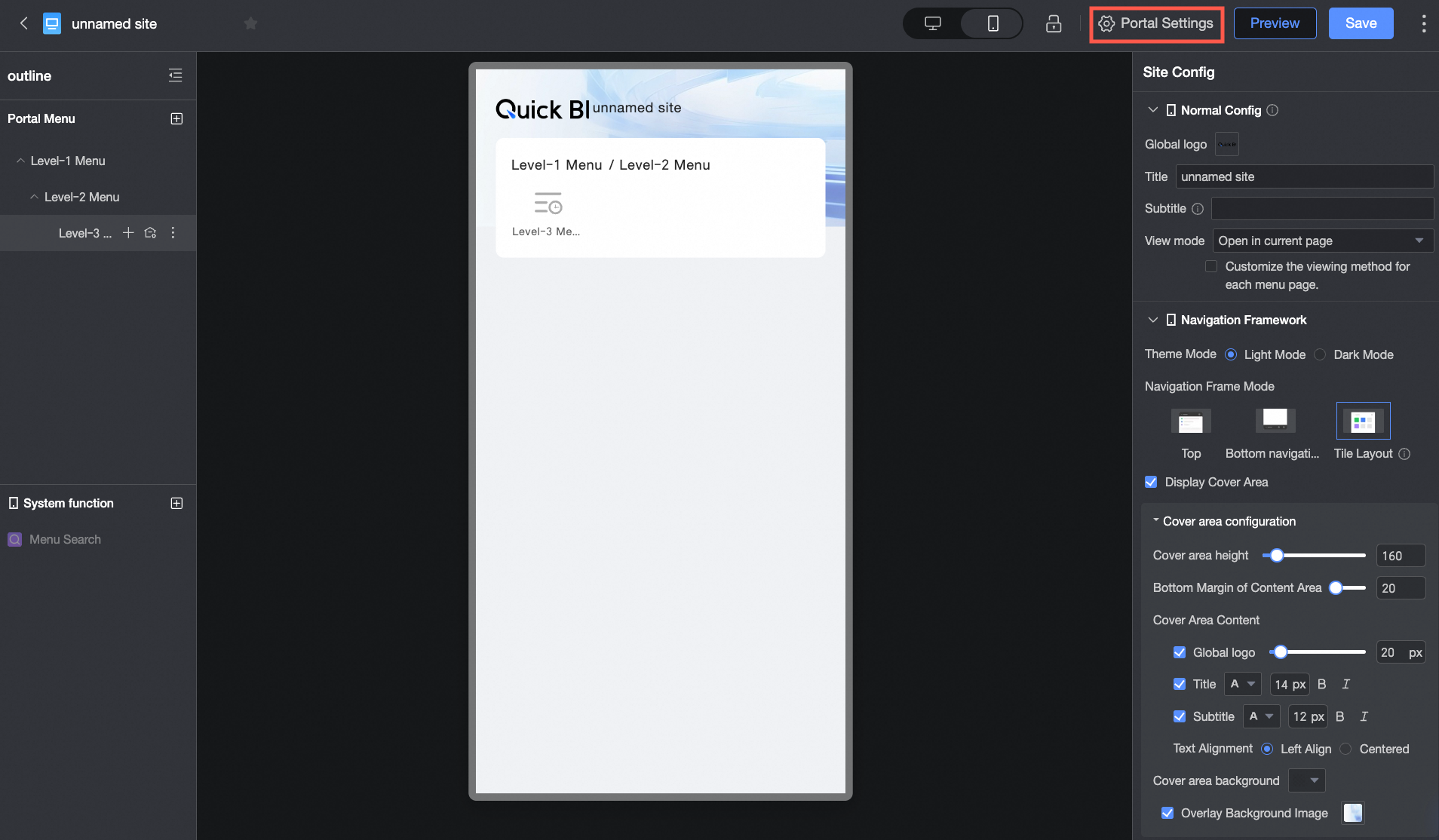Save the portal site
Screen dimensions: 1439x840
1361,23
